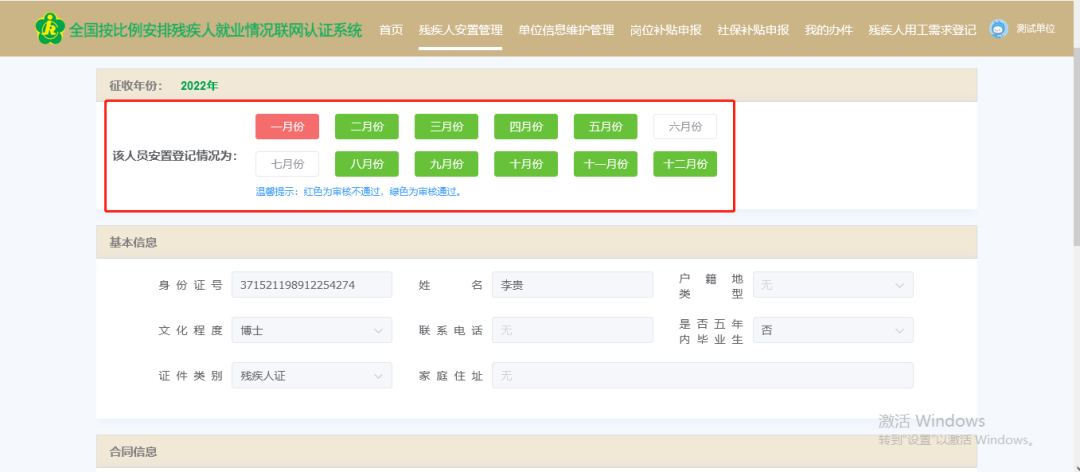Screen dimensions: 1080x472
Task: Click the red 一月份 button
Action: [287, 126]
